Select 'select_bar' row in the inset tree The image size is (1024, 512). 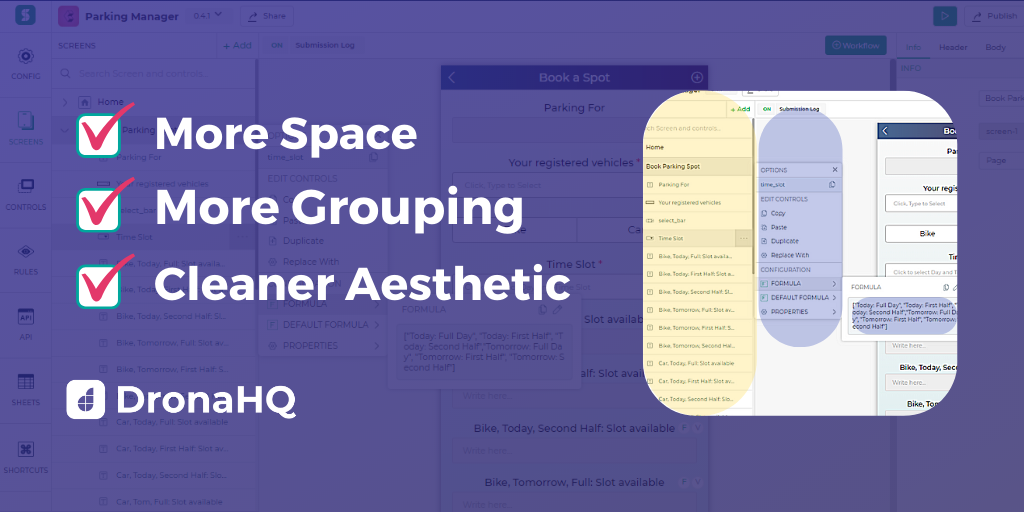(x=697, y=221)
